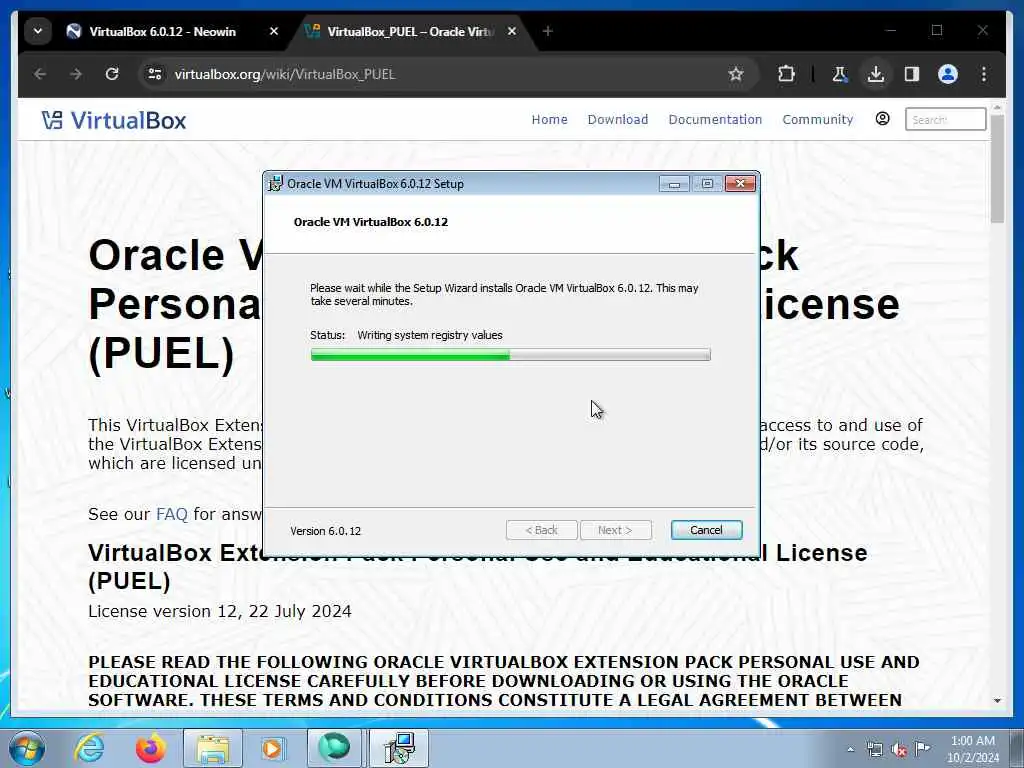Screen dimensions: 1024x768
Task: Click the browser back arrow
Action: 40,74
